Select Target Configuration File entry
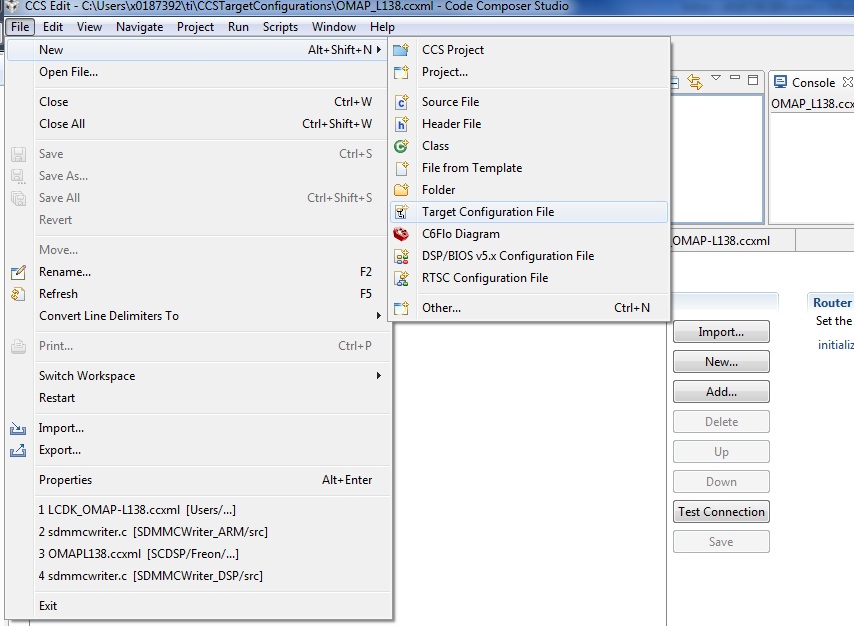Screen dimensions: 854x626 pyautogui.click(x=529, y=212)
